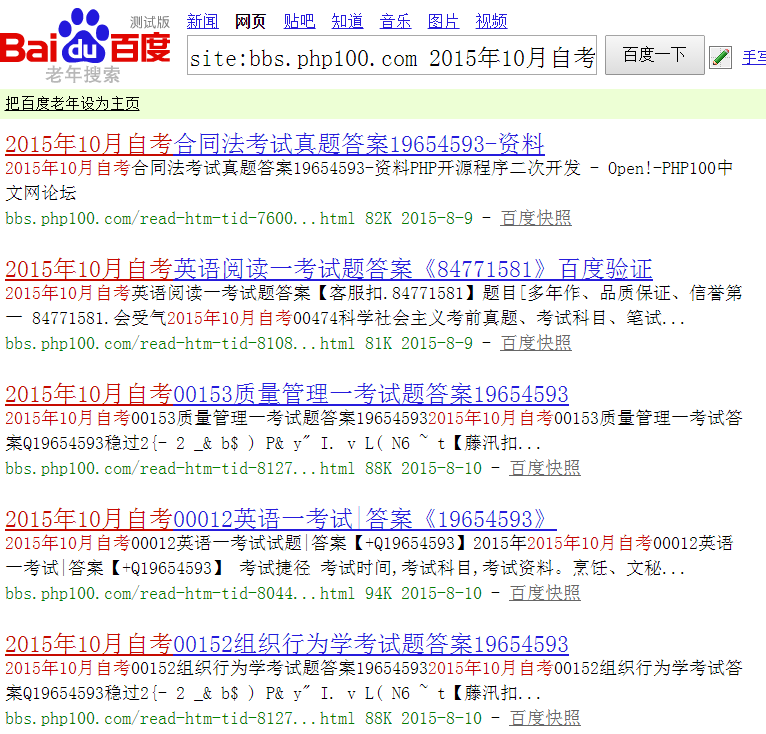Click the 手写 link beside the pencil icon
This screenshot has height=734, width=766.
[x=753, y=58]
